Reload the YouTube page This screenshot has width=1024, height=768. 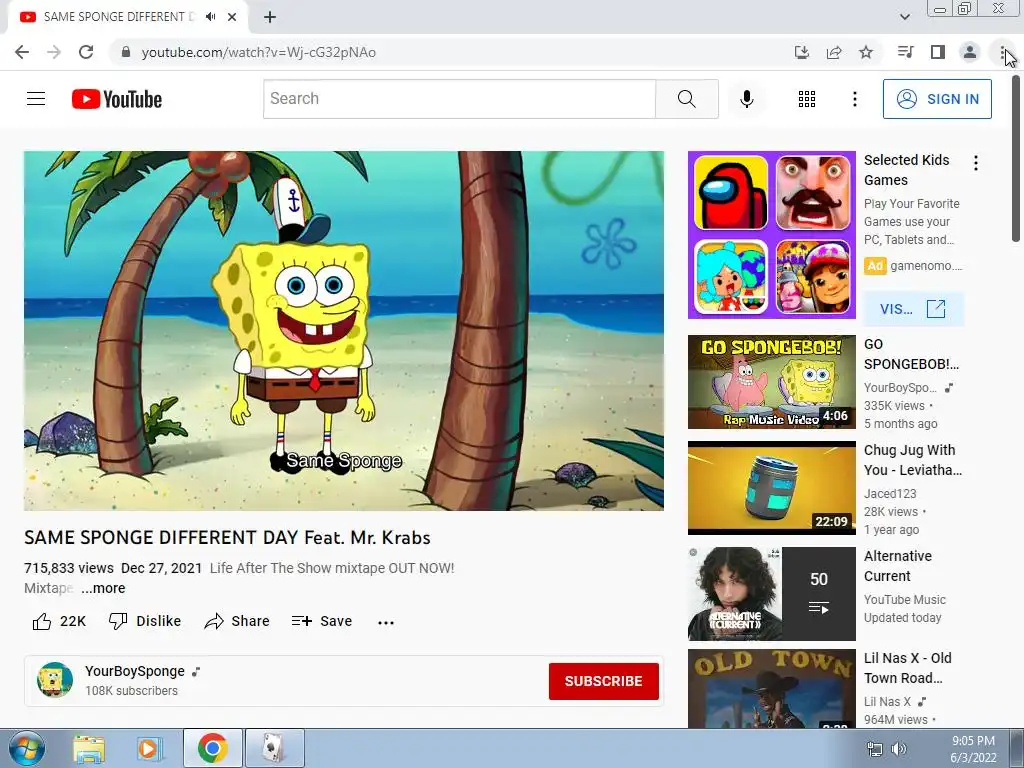point(86,52)
